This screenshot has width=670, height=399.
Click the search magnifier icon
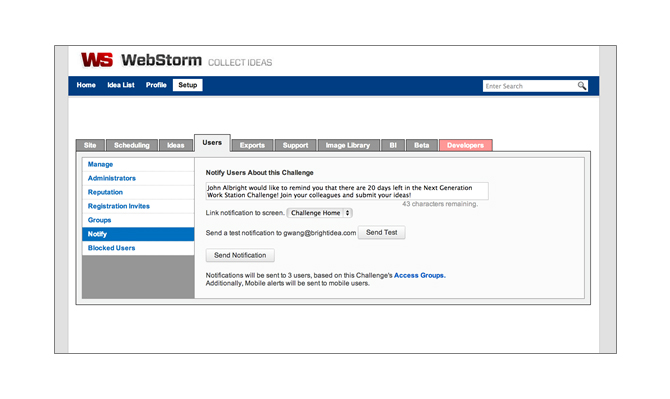tap(582, 86)
